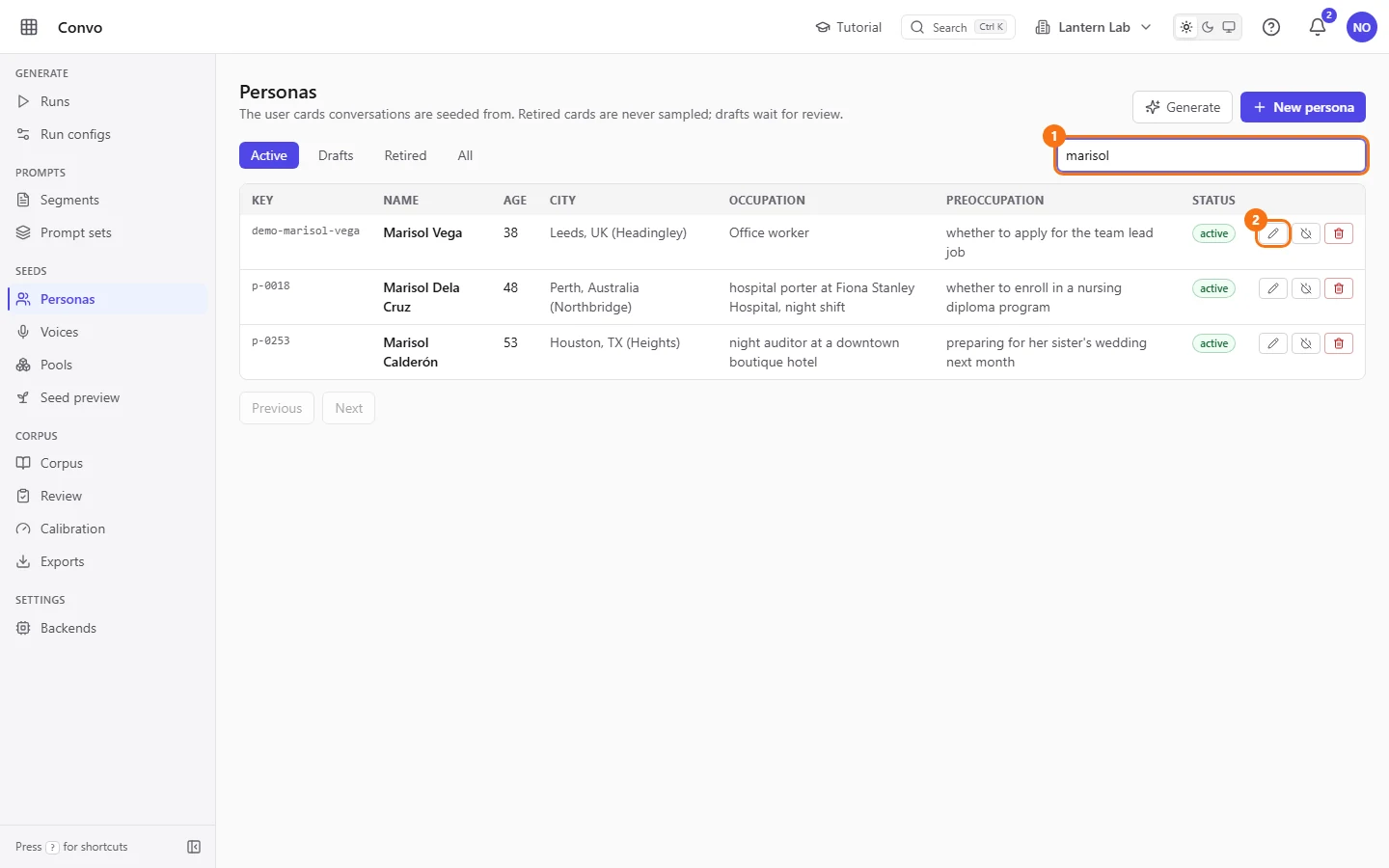This screenshot has height=868, width=1389.
Task: Go to Calibration
Action: (107, 529)
